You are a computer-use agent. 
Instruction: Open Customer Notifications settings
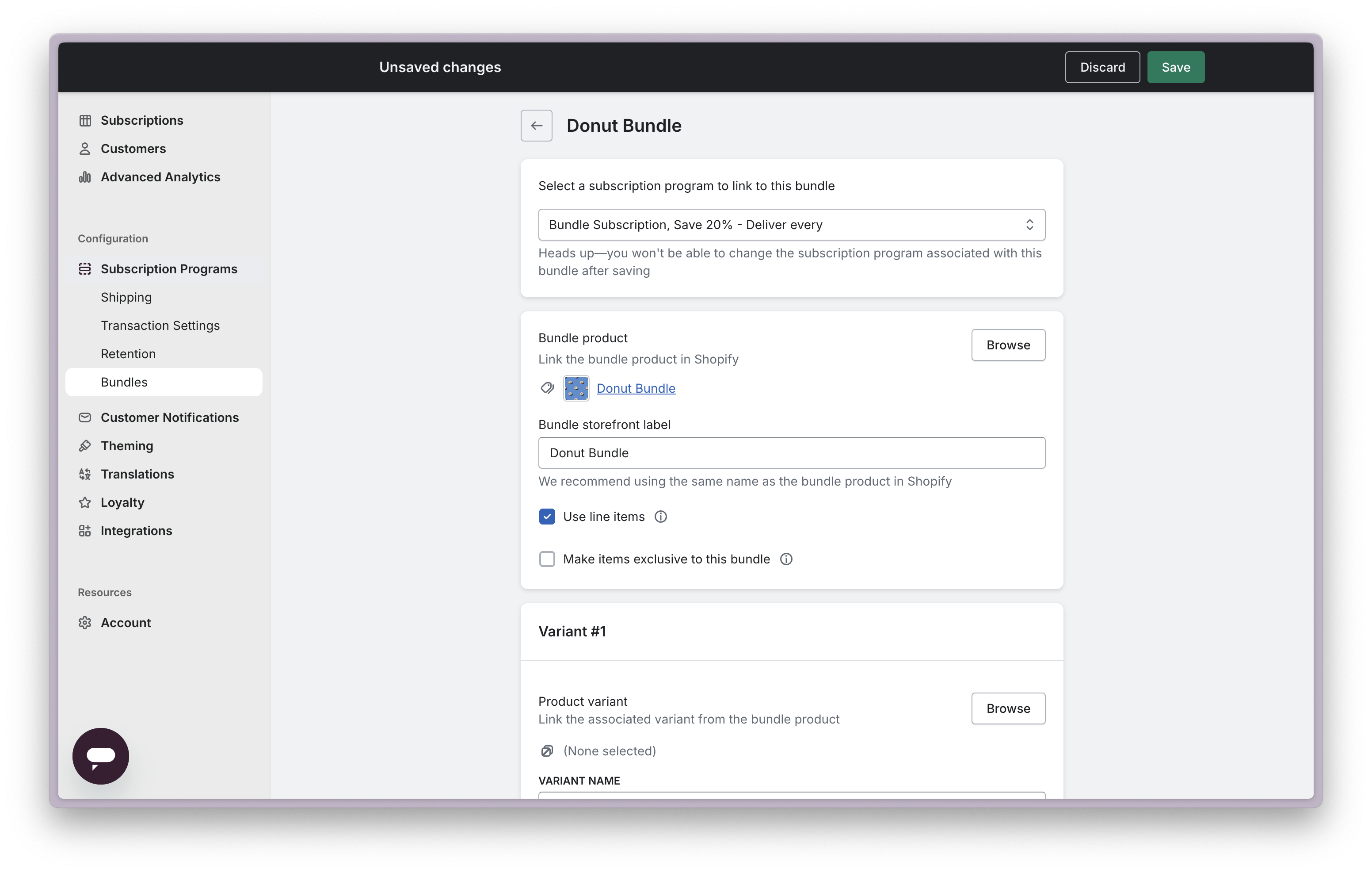click(170, 417)
